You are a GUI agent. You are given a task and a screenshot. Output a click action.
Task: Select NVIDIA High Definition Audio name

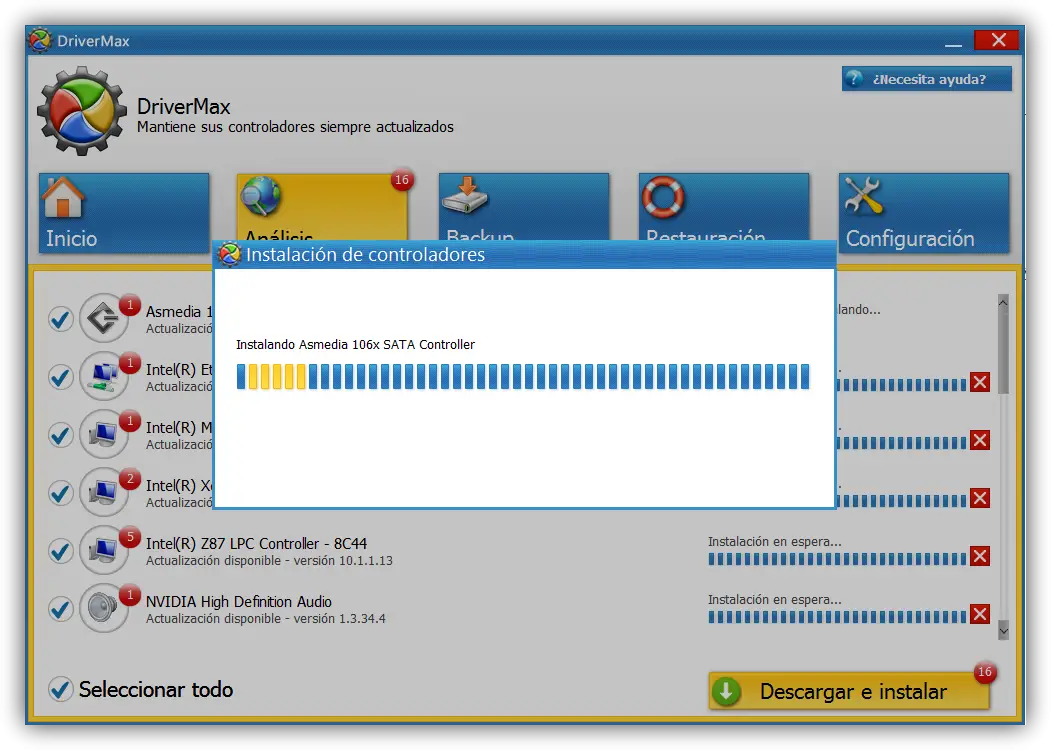(239, 602)
